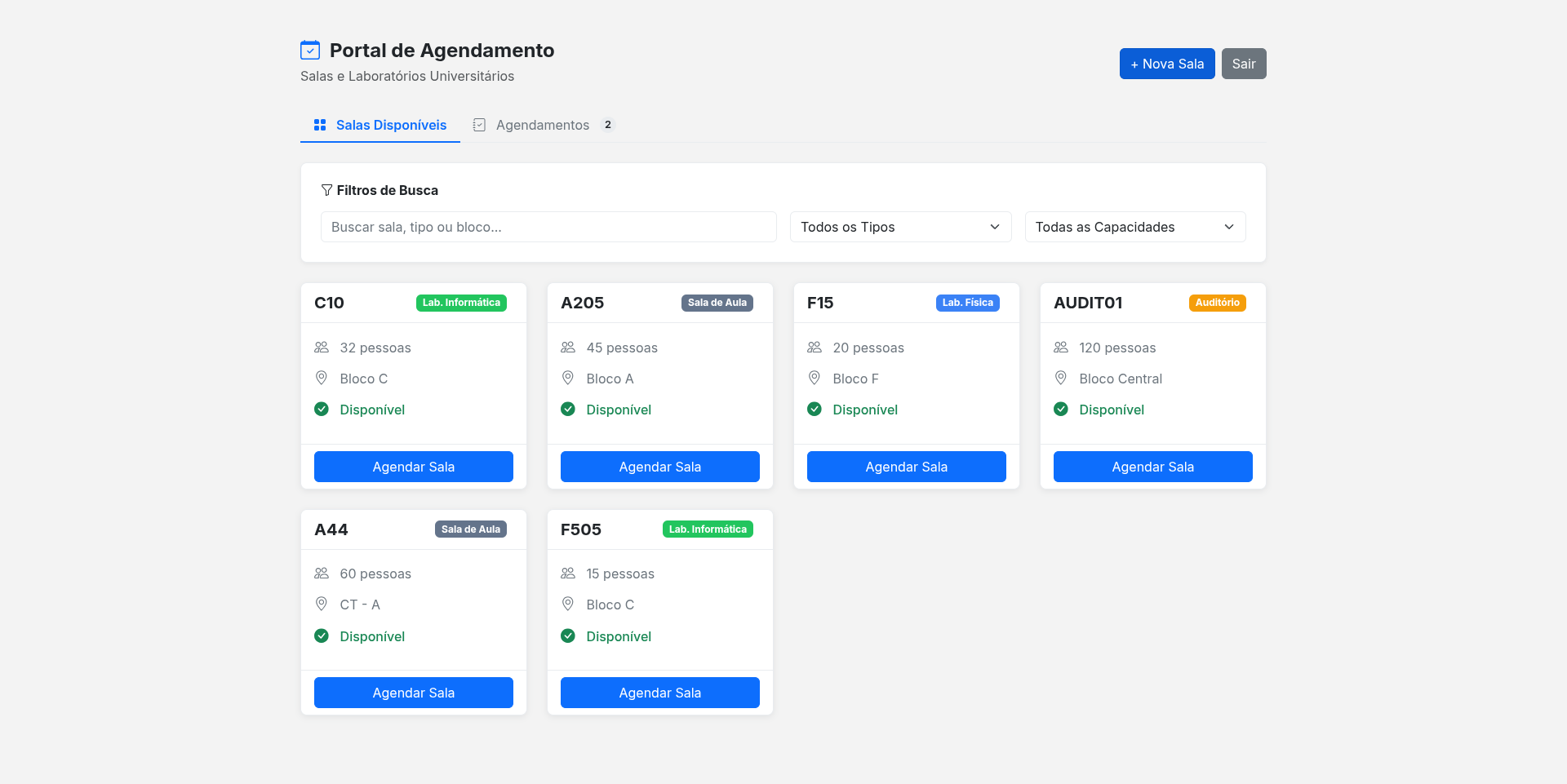1567x784 pixels.
Task: Click the green check icon on F15 card
Action: (x=815, y=409)
